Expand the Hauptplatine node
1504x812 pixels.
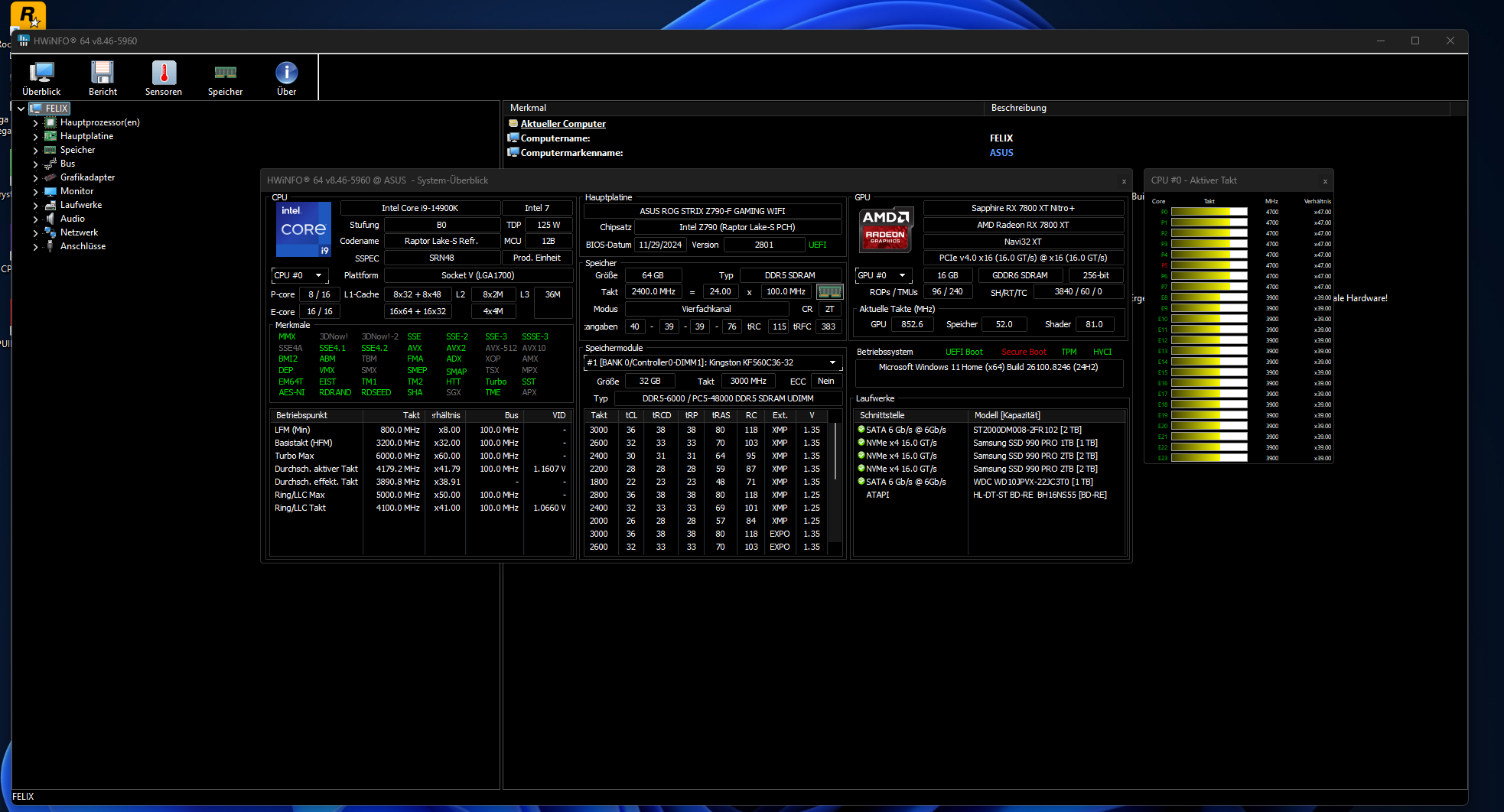(35, 136)
